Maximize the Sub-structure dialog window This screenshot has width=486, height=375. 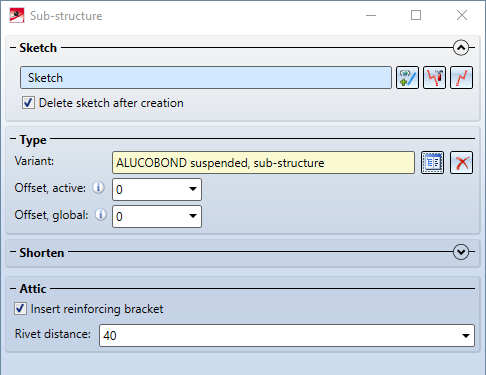pyautogui.click(x=416, y=15)
